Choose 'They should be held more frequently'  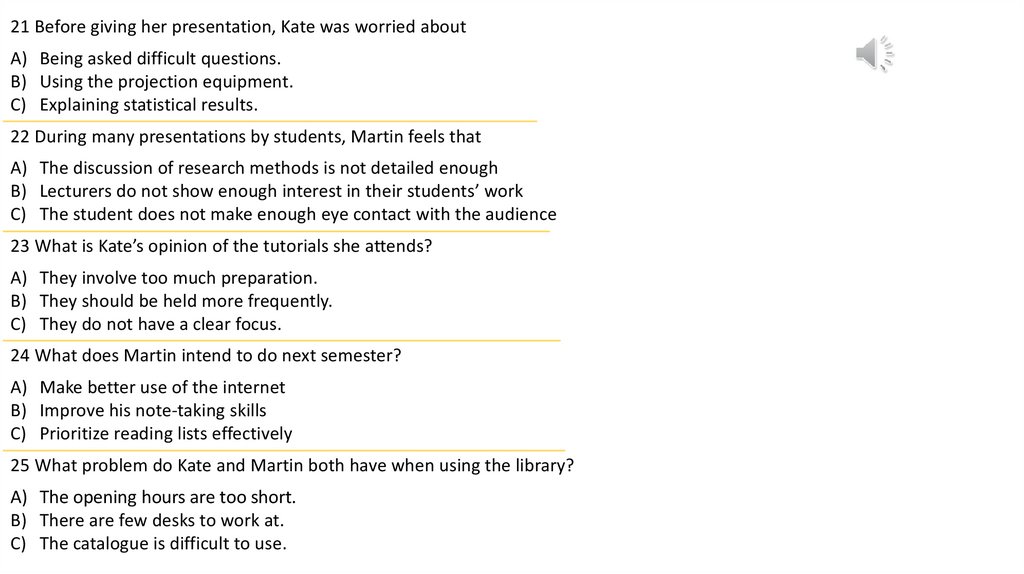pos(186,301)
